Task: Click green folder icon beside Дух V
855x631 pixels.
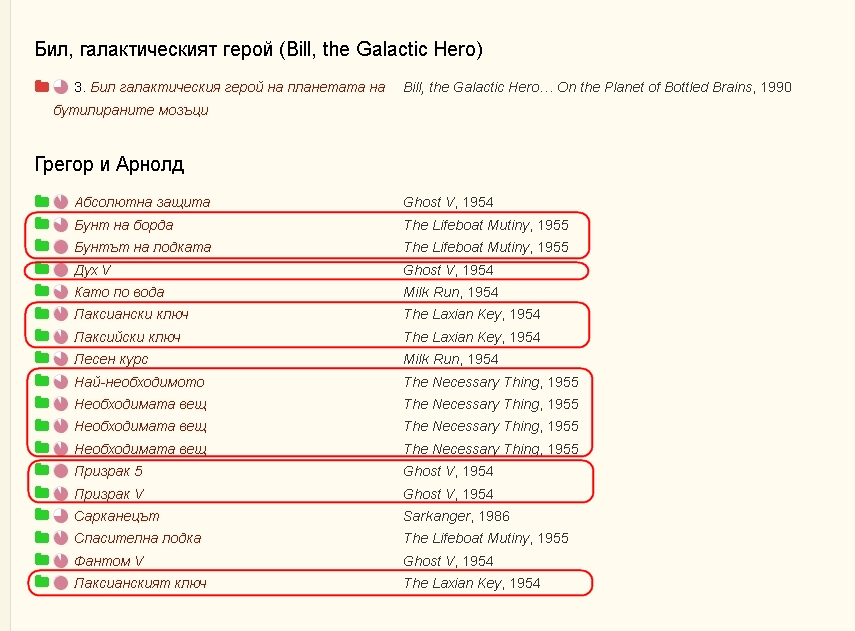Action: 42,269
